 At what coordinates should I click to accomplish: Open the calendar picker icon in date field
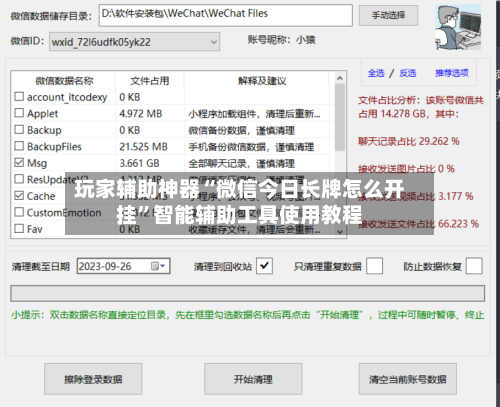[158, 266]
